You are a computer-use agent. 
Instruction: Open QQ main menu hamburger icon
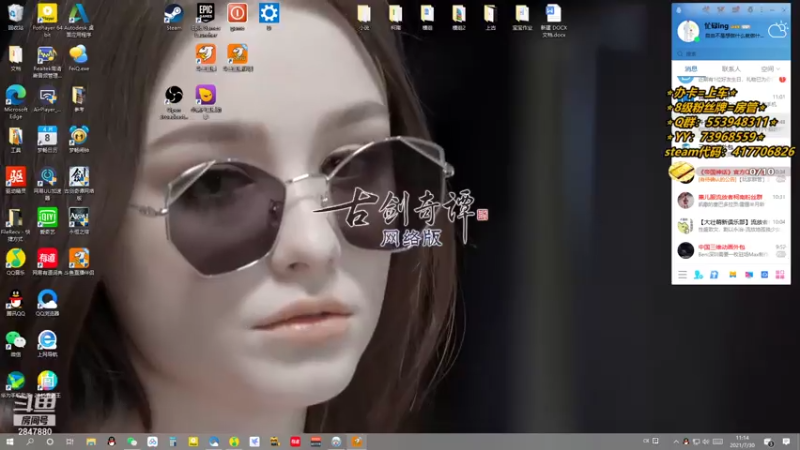682,275
